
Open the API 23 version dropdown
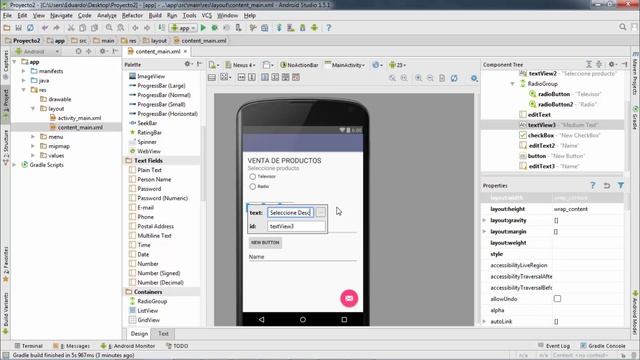pos(398,65)
